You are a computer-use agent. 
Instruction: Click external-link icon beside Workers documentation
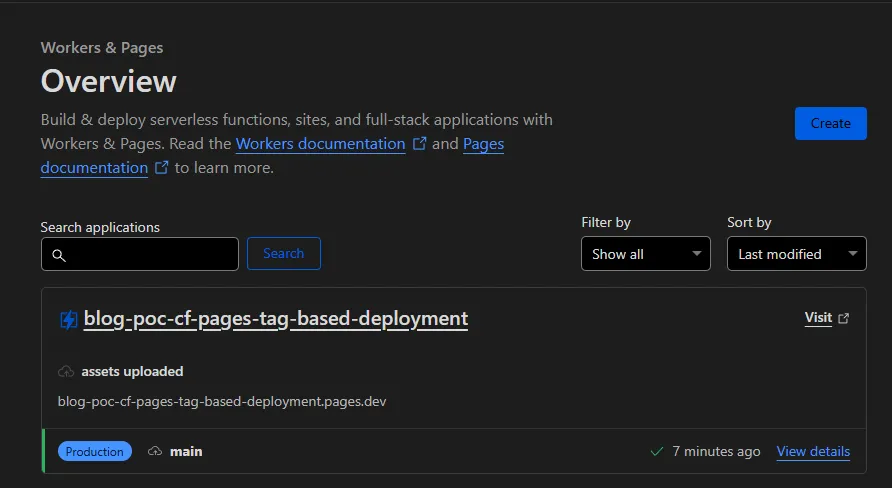tap(420, 144)
